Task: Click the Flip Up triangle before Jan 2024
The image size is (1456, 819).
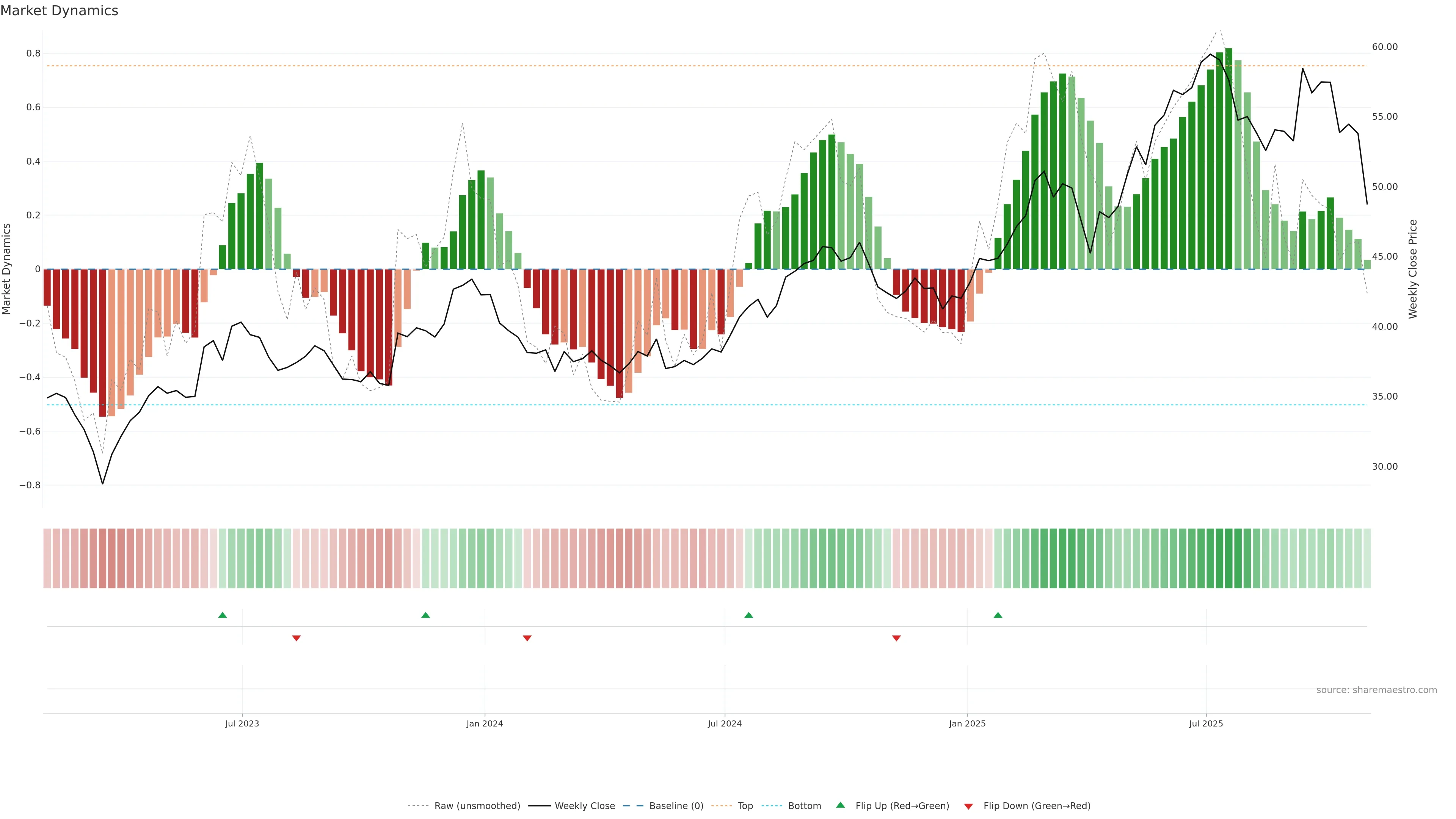Action: (425, 615)
